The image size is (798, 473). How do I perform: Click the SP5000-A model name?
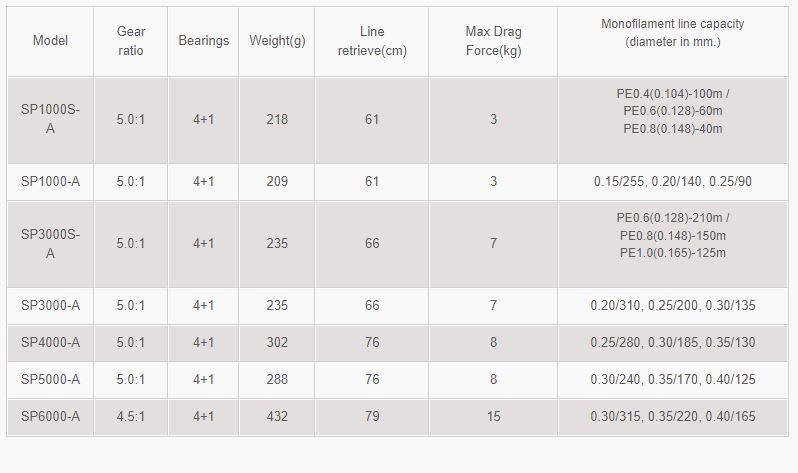click(x=50, y=380)
